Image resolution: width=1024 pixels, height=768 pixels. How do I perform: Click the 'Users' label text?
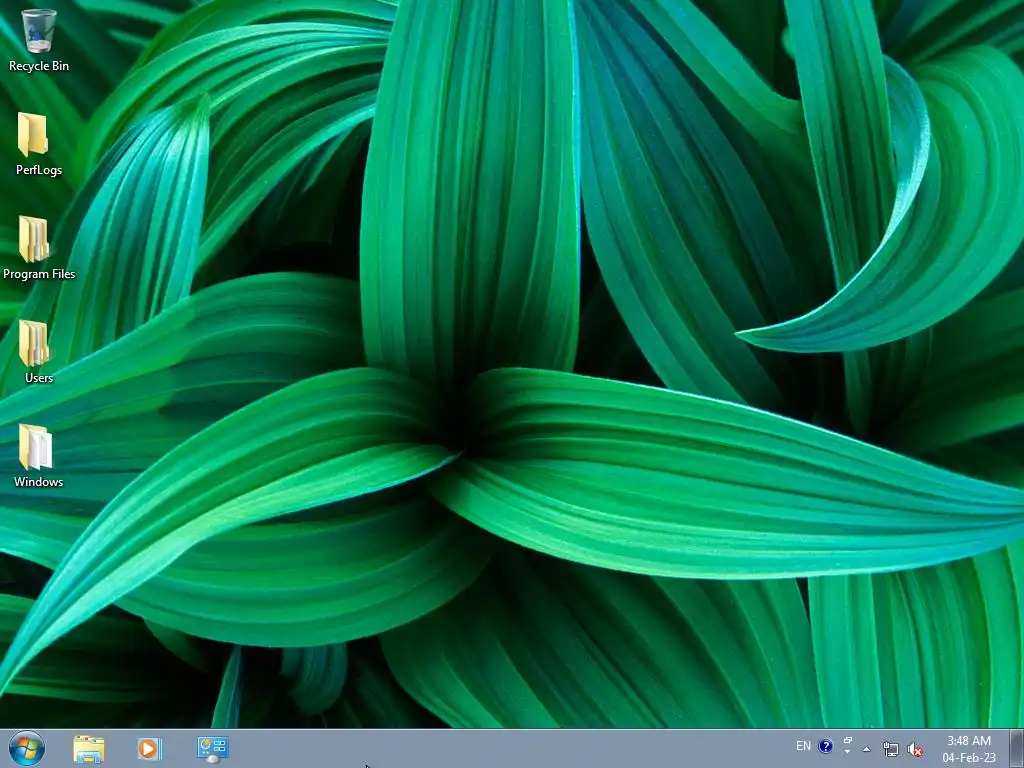click(x=39, y=377)
